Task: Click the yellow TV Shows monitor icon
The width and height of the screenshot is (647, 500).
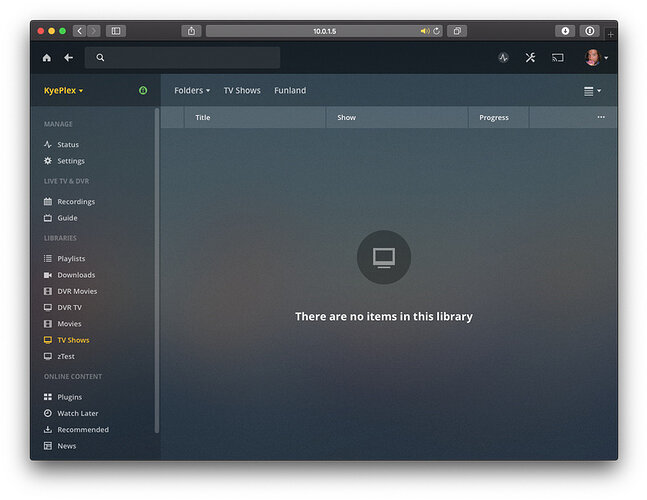Action: pos(48,340)
